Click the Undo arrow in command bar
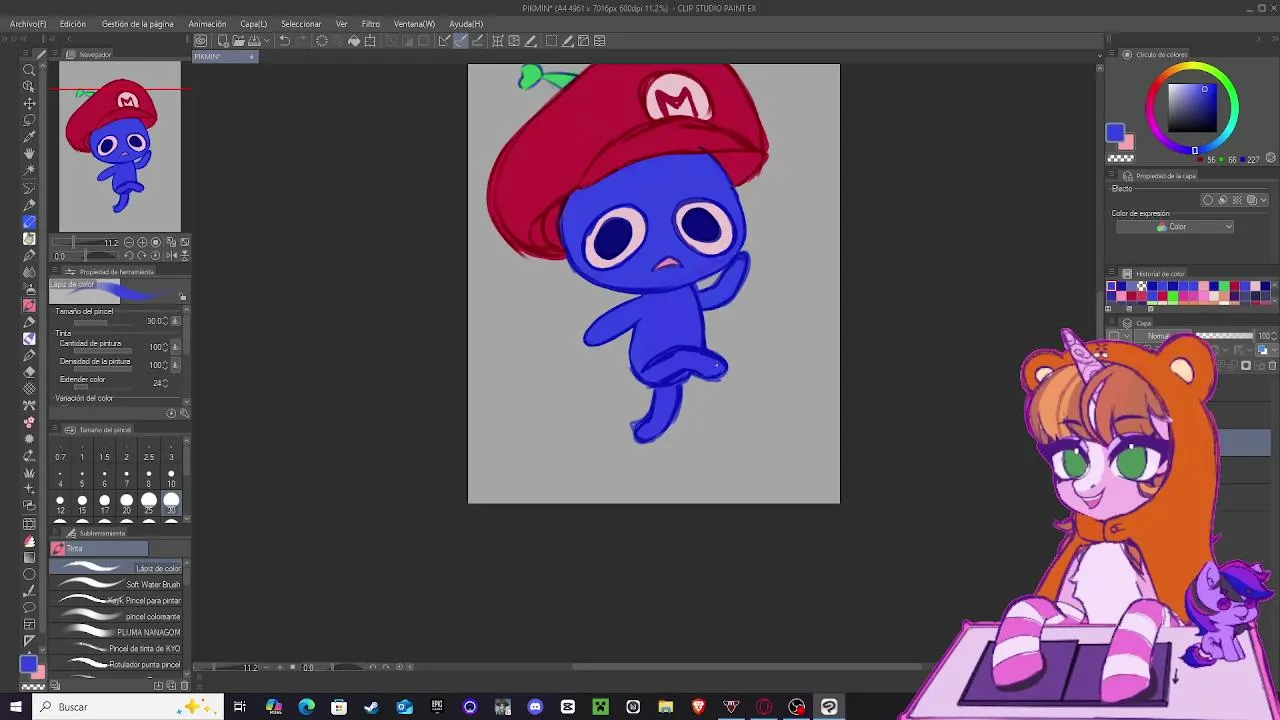The image size is (1280, 720). (x=284, y=41)
